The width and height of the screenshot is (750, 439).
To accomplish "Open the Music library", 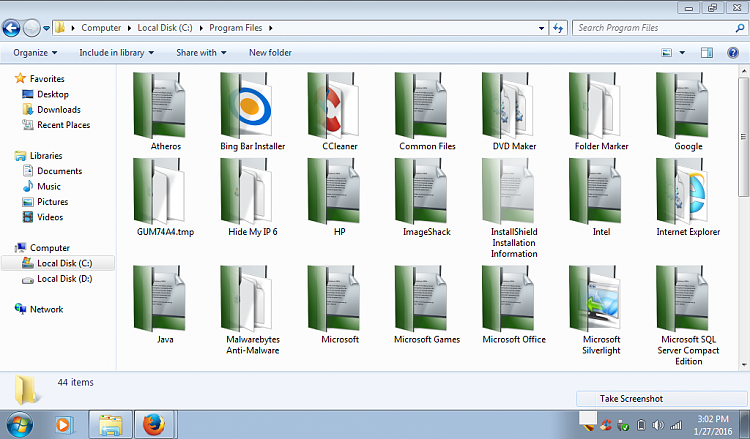I will 49,187.
